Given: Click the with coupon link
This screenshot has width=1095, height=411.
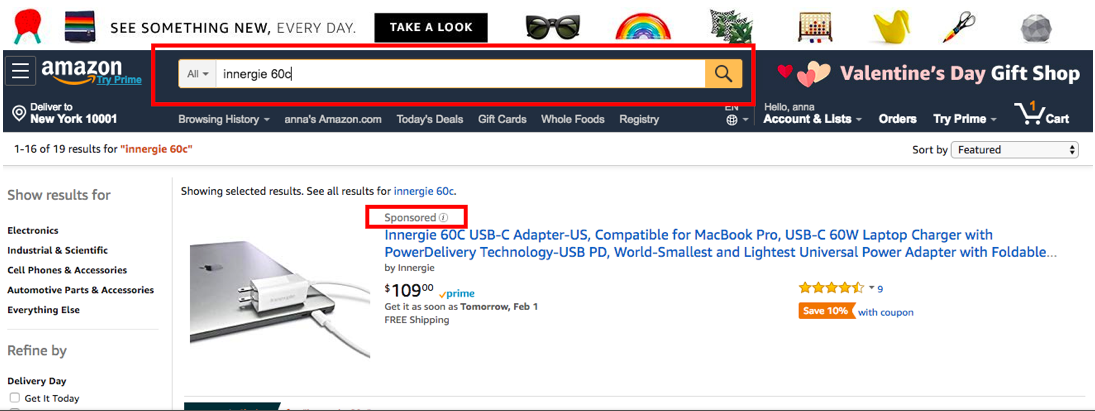Looking at the screenshot, I should tap(885, 312).
